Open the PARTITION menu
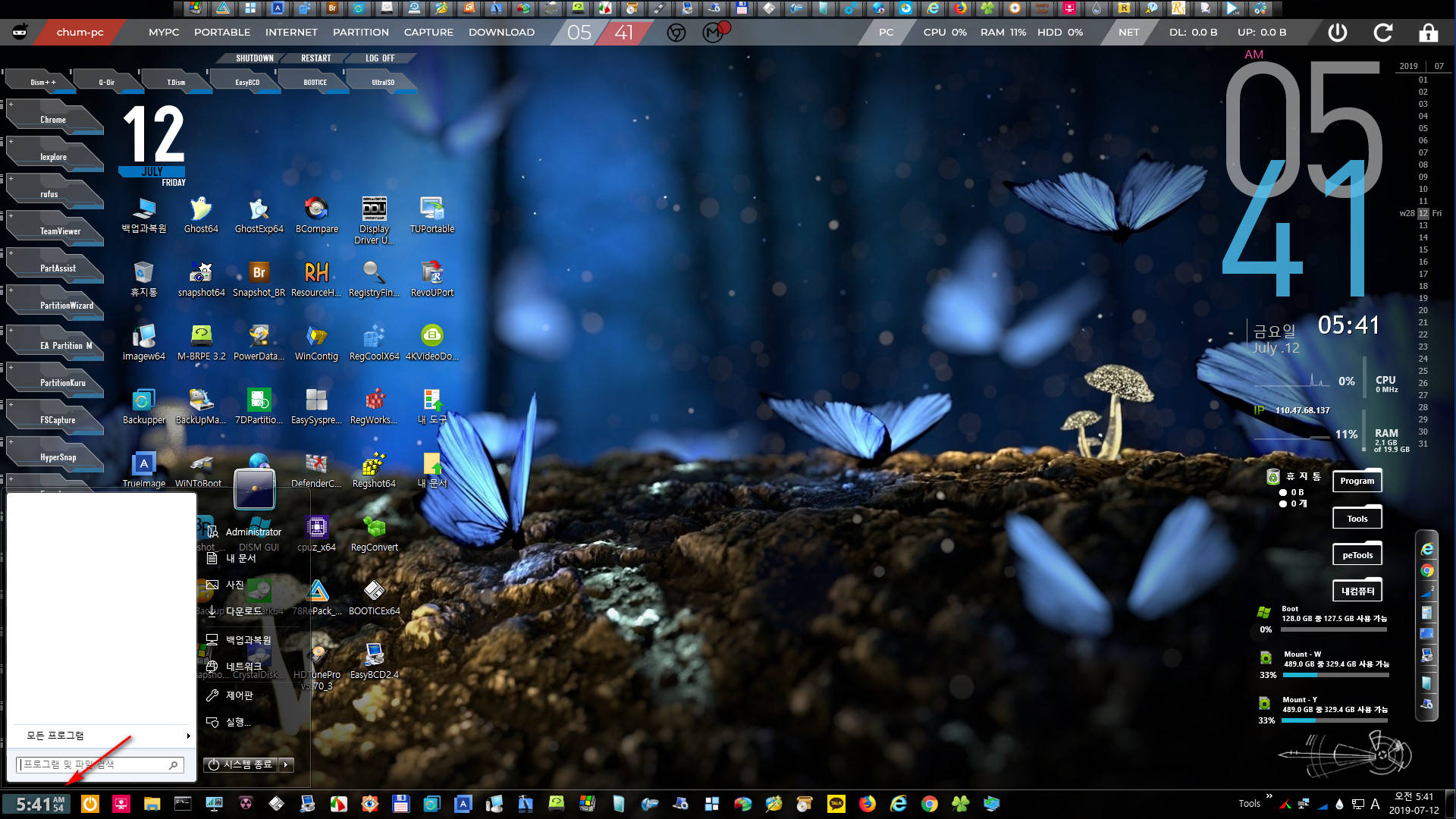Image resolution: width=1456 pixels, height=819 pixels. coord(361,33)
